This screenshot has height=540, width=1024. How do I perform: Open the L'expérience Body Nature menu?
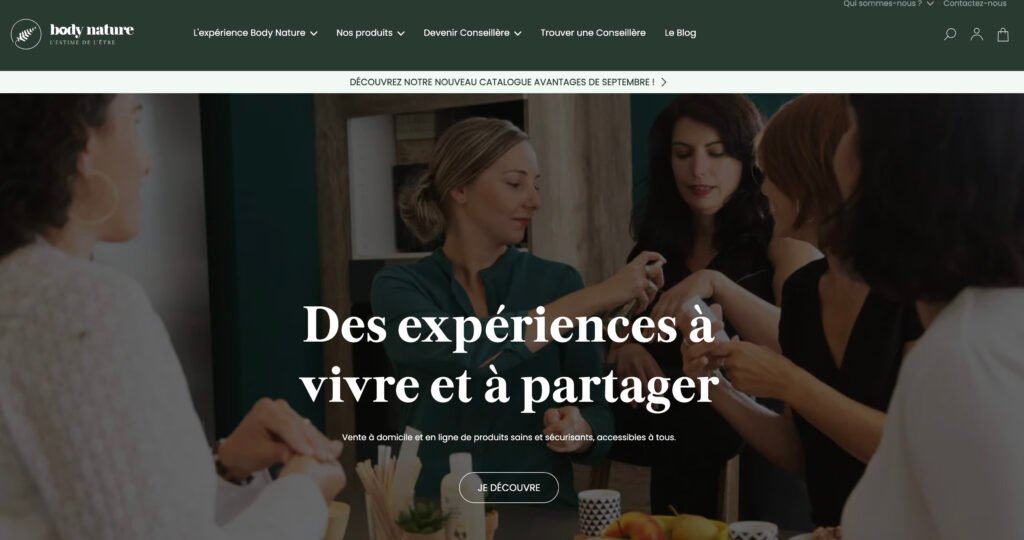point(249,33)
